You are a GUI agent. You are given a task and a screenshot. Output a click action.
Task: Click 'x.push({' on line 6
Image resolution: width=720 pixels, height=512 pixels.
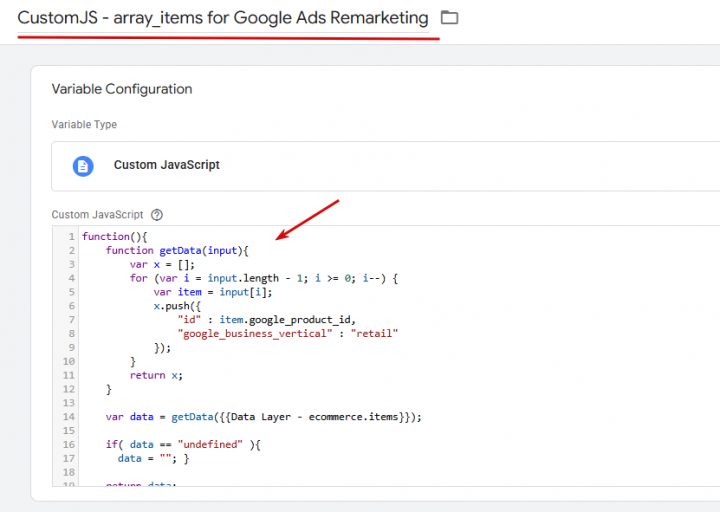pyautogui.click(x=177, y=306)
